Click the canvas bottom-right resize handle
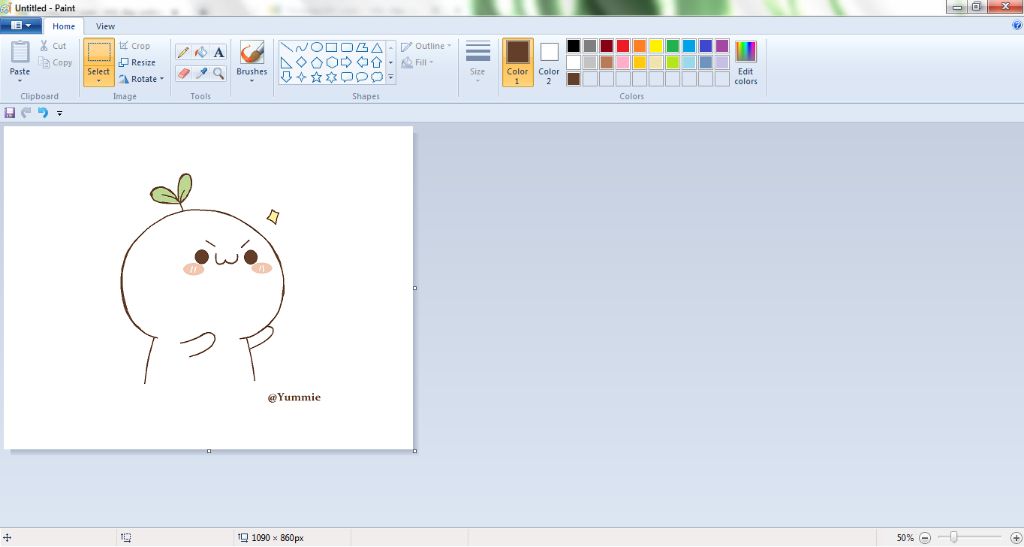The width and height of the screenshot is (1024, 547). pos(415,451)
